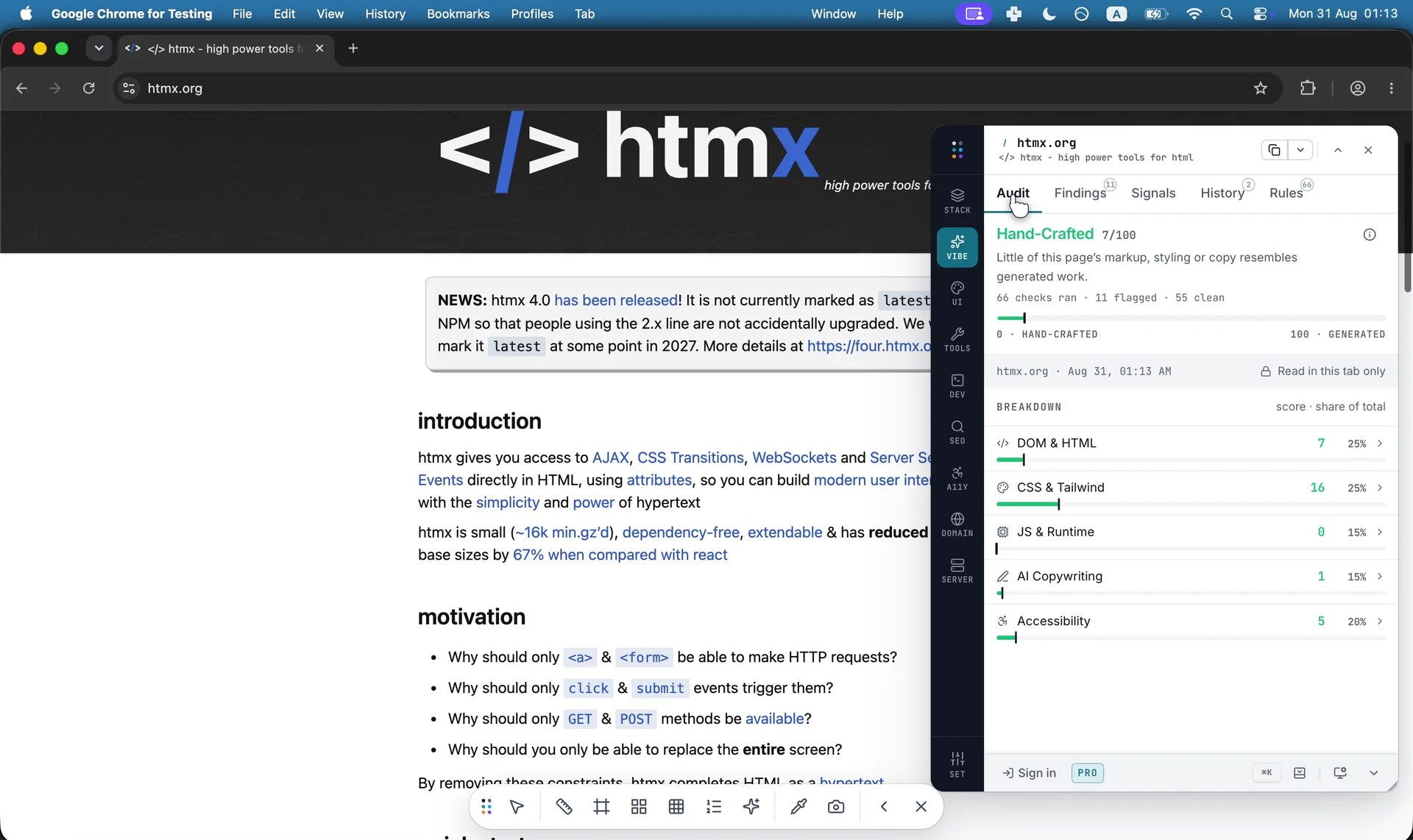1413x840 pixels.
Task: Switch to the History tab
Action: [x=1222, y=193]
